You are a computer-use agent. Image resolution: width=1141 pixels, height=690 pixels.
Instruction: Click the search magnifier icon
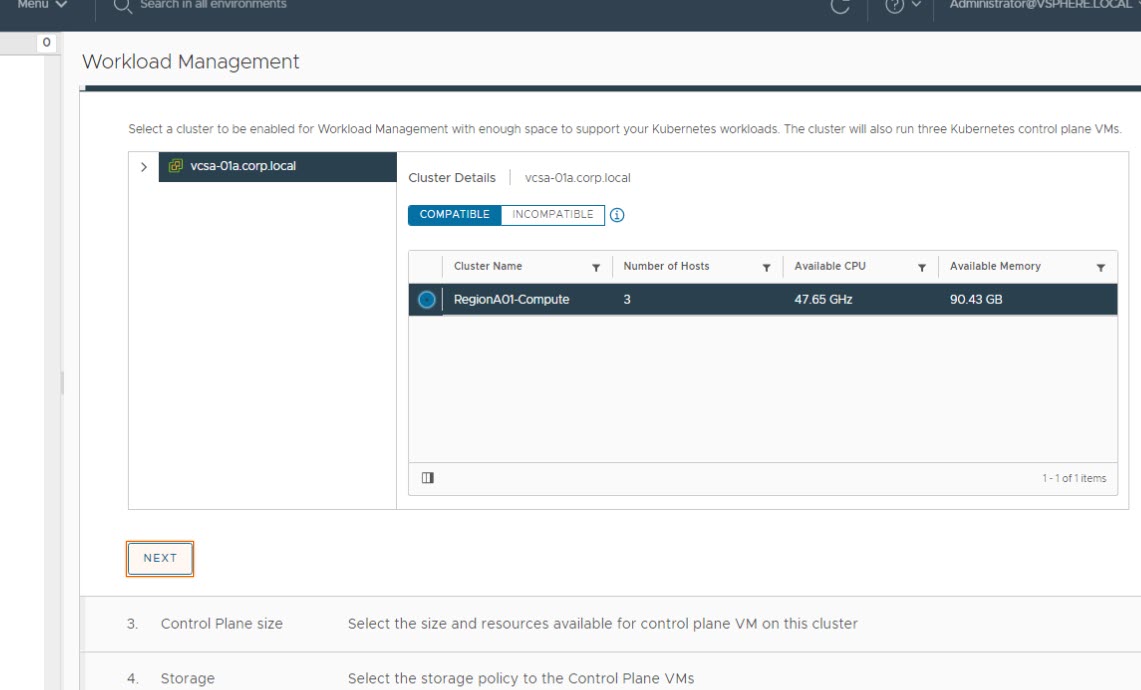[x=123, y=6]
